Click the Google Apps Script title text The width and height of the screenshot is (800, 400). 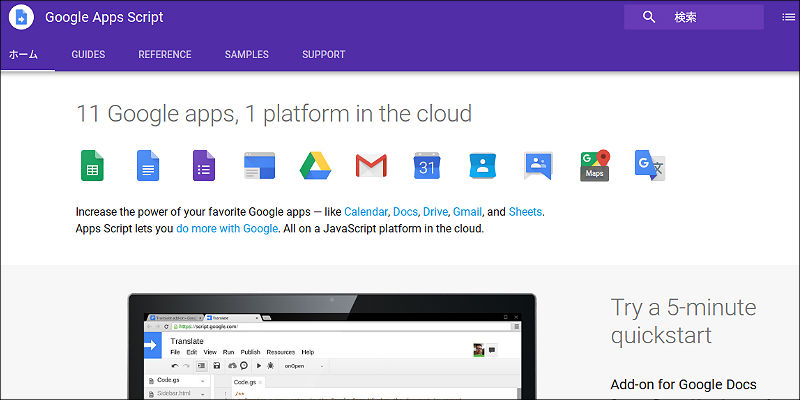coord(104,17)
